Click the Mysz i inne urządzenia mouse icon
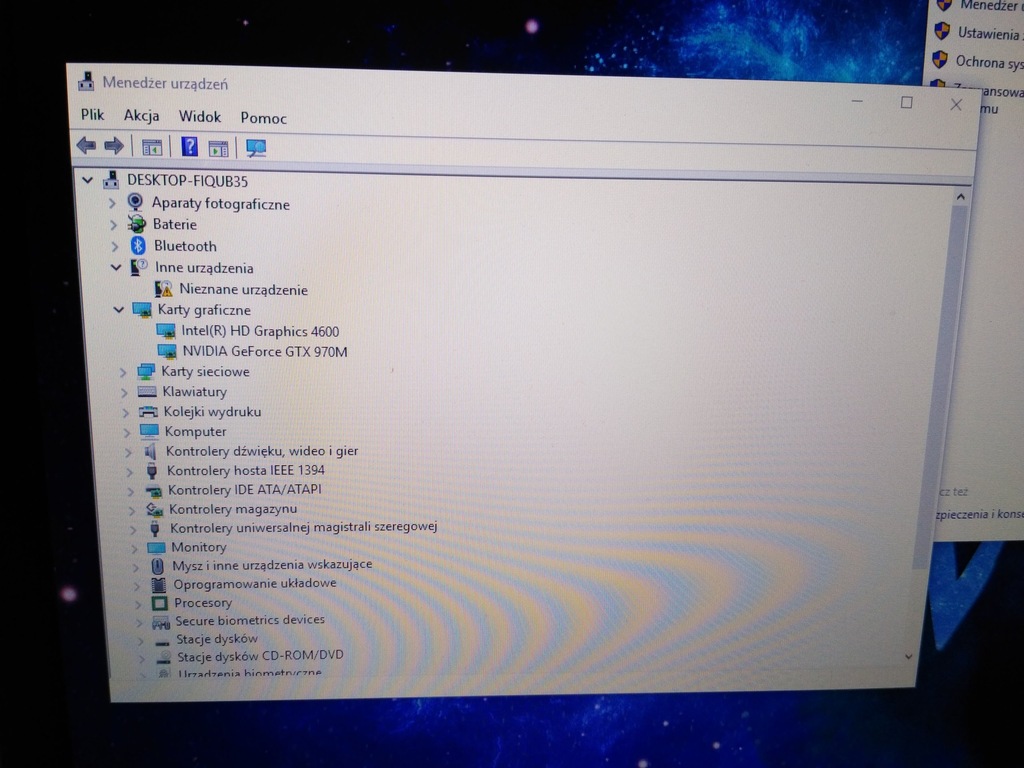This screenshot has width=1024, height=768. tap(157, 566)
